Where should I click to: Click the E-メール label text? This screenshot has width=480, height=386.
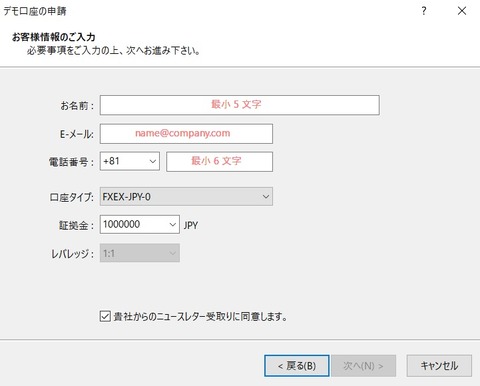pos(77,134)
